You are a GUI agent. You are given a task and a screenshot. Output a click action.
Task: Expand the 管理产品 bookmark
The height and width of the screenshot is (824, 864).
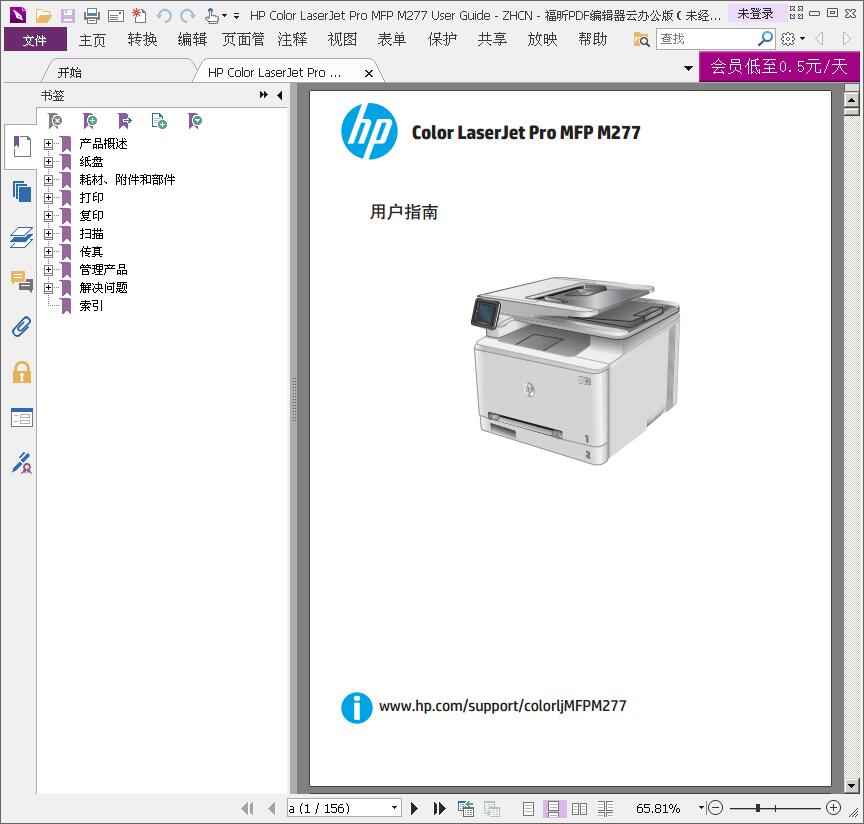pos(48,270)
